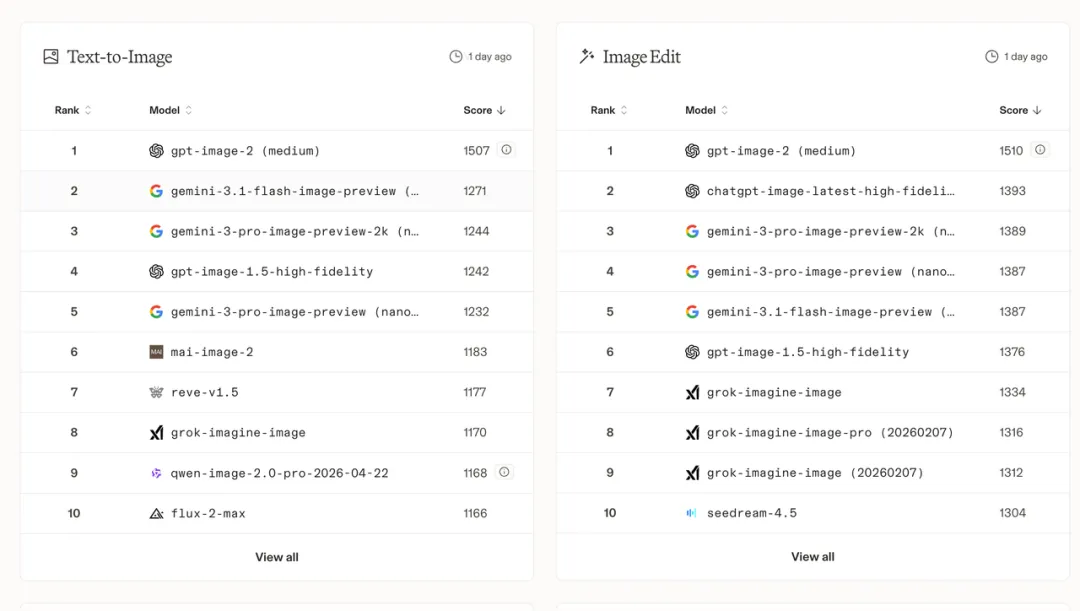Sort Image Edit table by Rank

click(x=609, y=110)
